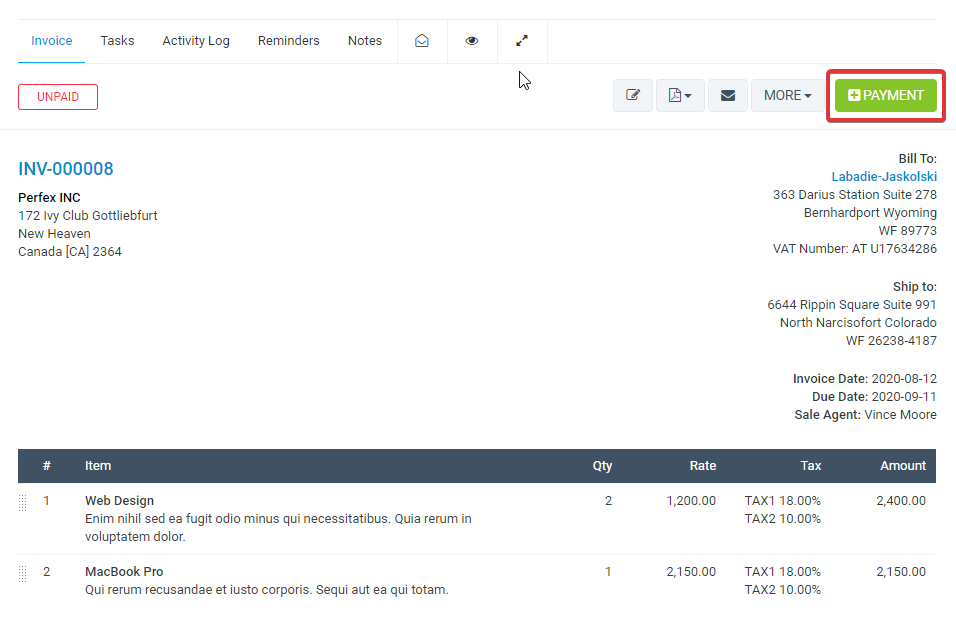
Task: Click the open envelope icon tab
Action: click(422, 41)
